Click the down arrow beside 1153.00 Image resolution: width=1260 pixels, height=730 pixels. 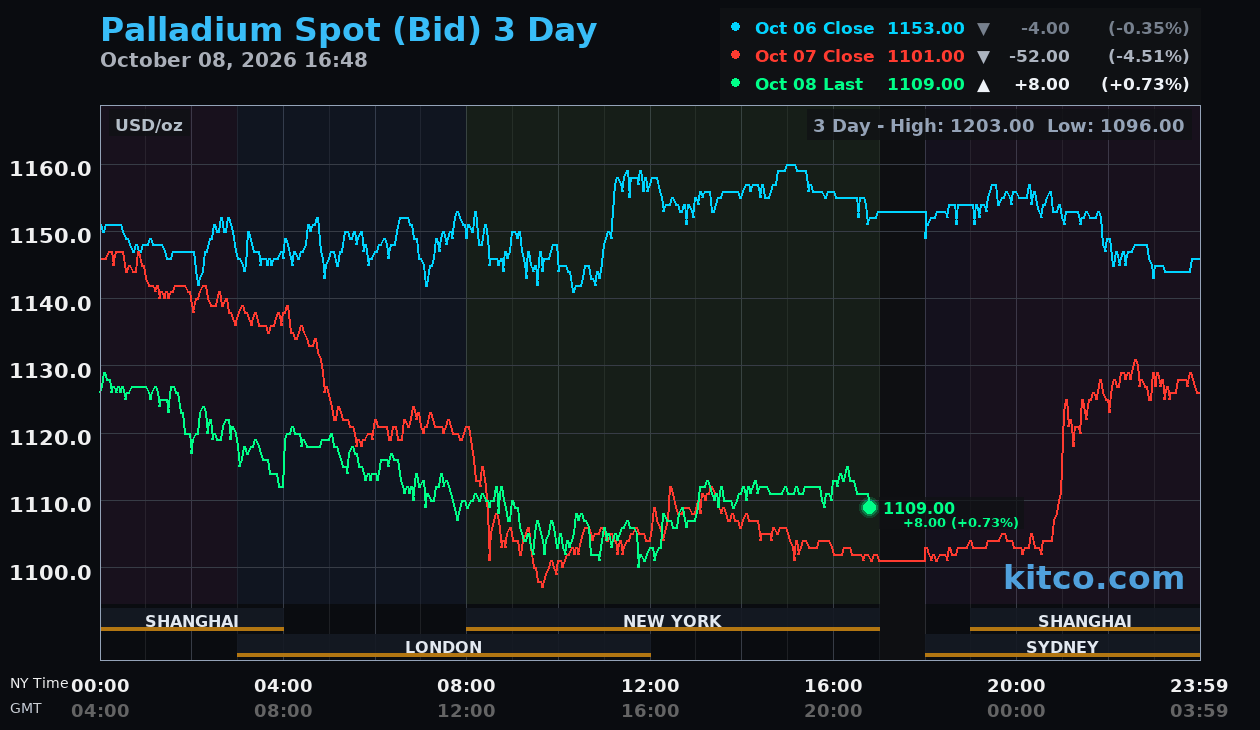tap(983, 29)
